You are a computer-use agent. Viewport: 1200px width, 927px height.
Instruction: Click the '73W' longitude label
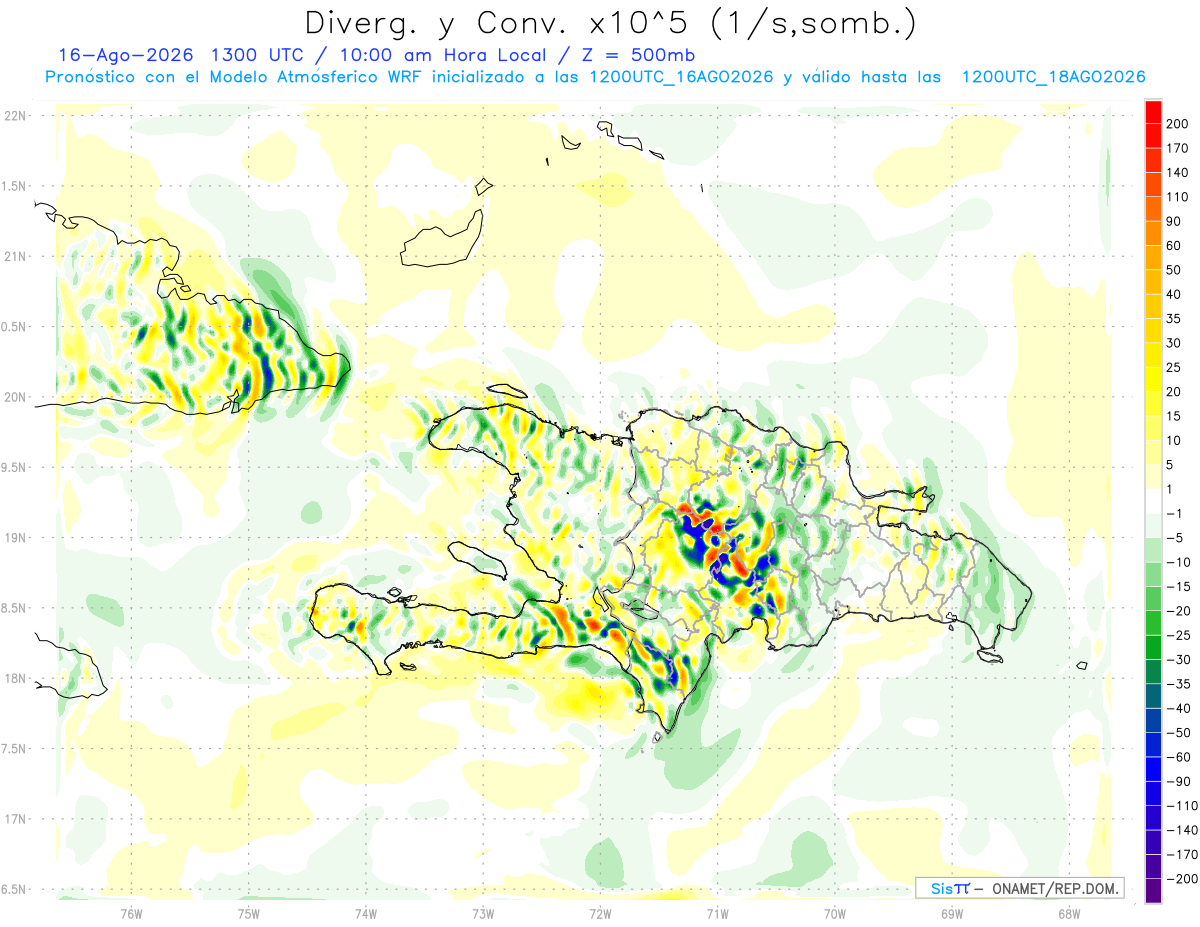(483, 913)
